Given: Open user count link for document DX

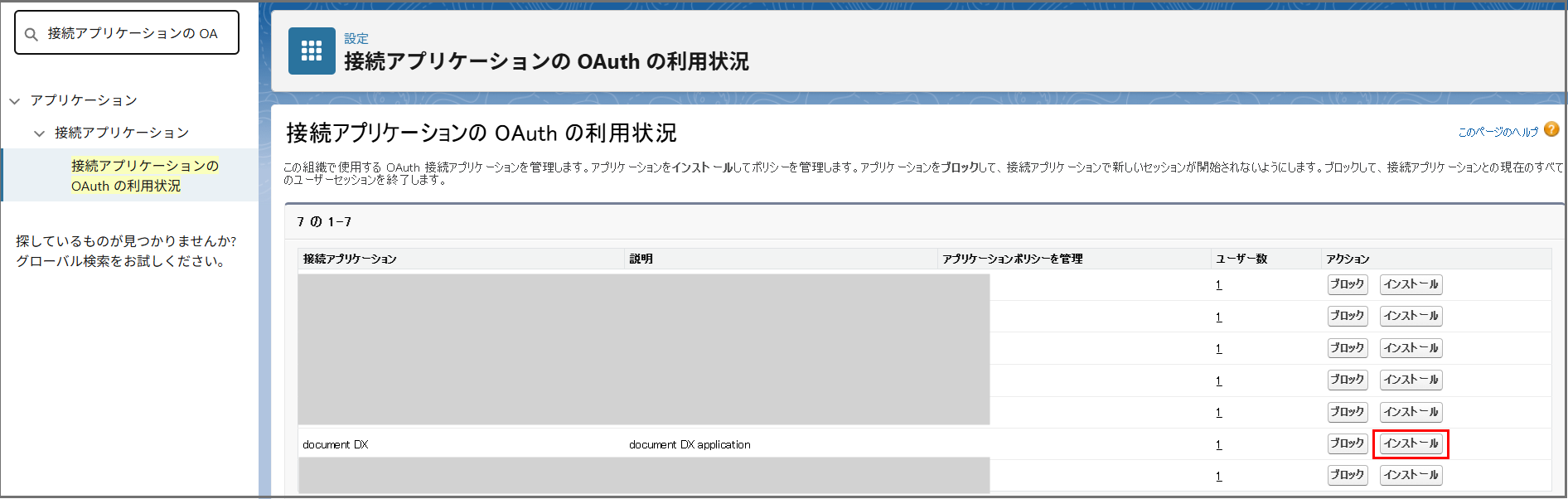Looking at the screenshot, I should point(1218,445).
